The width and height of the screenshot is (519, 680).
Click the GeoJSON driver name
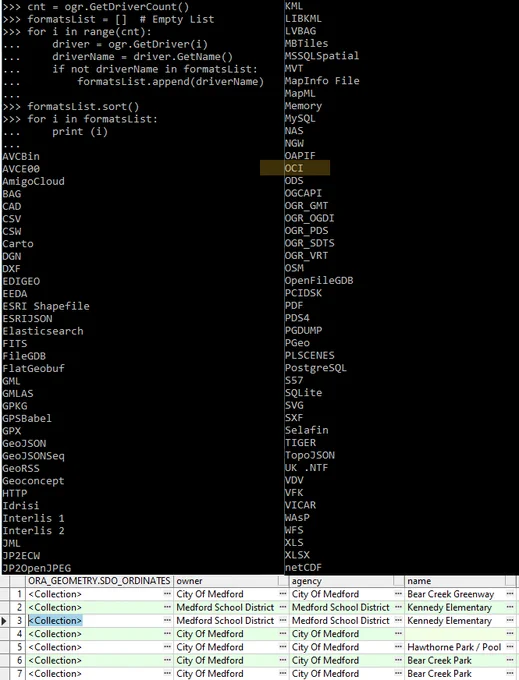pyautogui.click(x=24, y=443)
